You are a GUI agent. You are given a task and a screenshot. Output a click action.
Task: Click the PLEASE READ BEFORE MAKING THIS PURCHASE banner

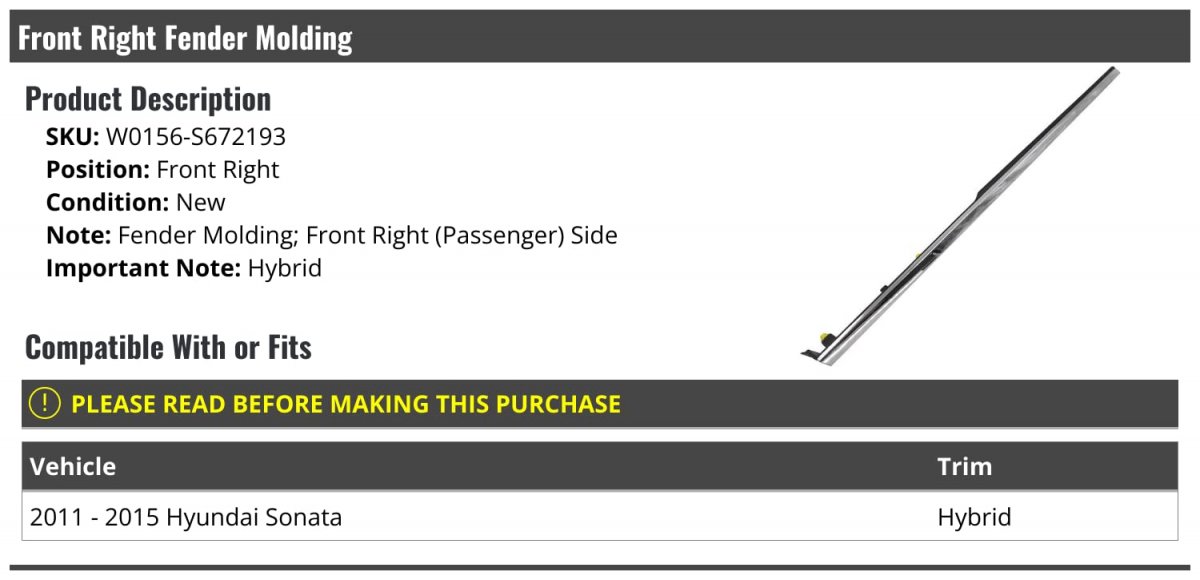(600, 404)
